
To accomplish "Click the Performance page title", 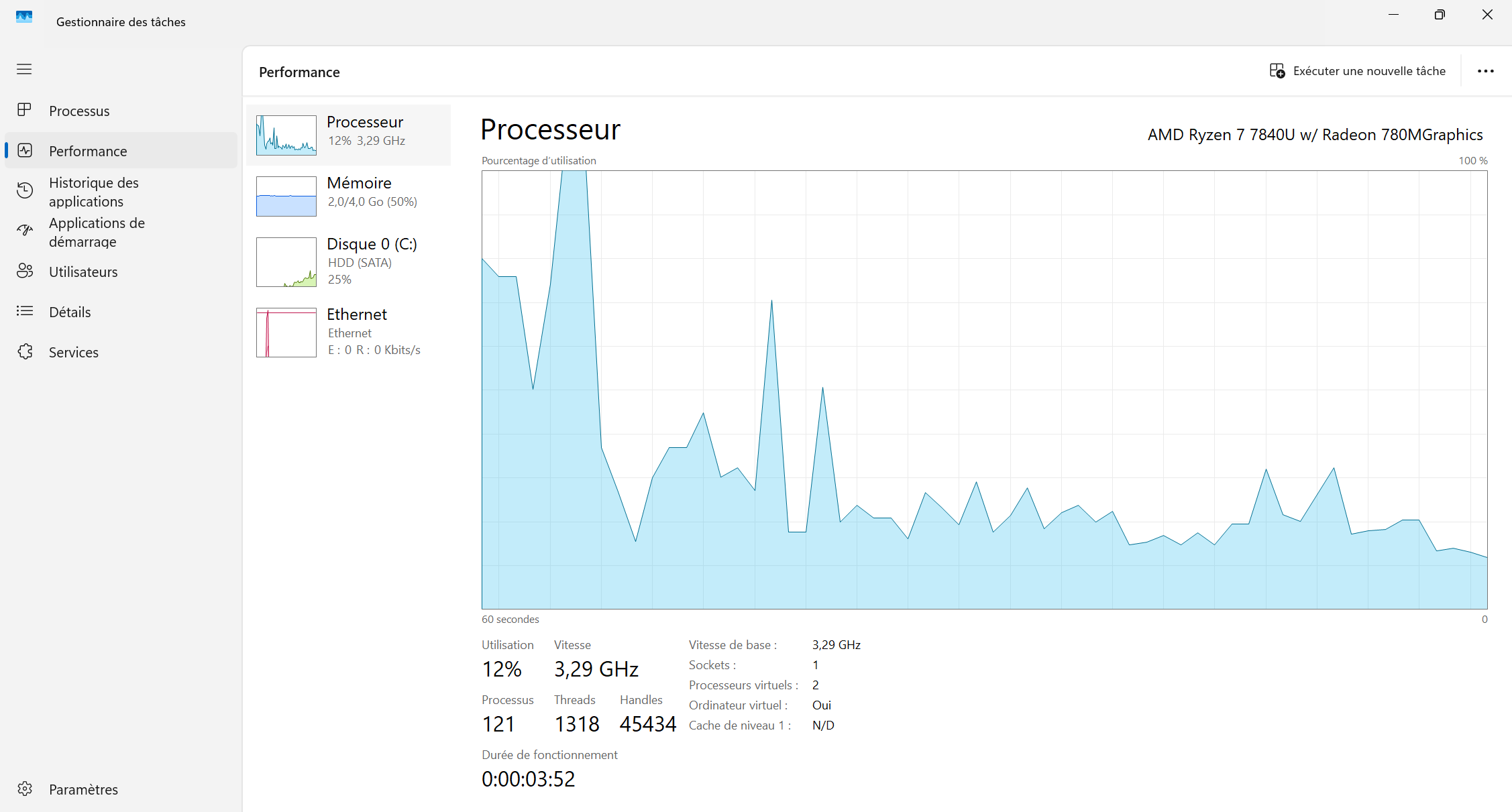I will click(299, 72).
